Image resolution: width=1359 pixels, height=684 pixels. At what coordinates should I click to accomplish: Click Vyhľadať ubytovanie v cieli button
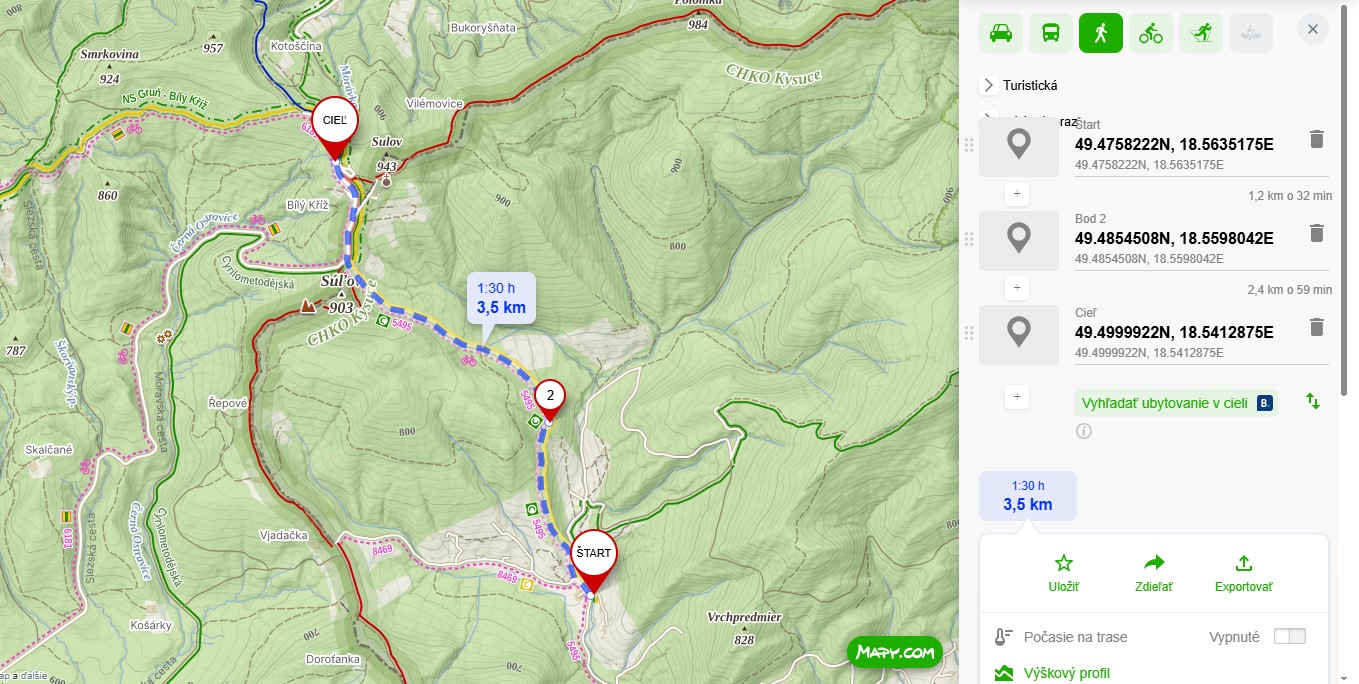[x=1176, y=403]
